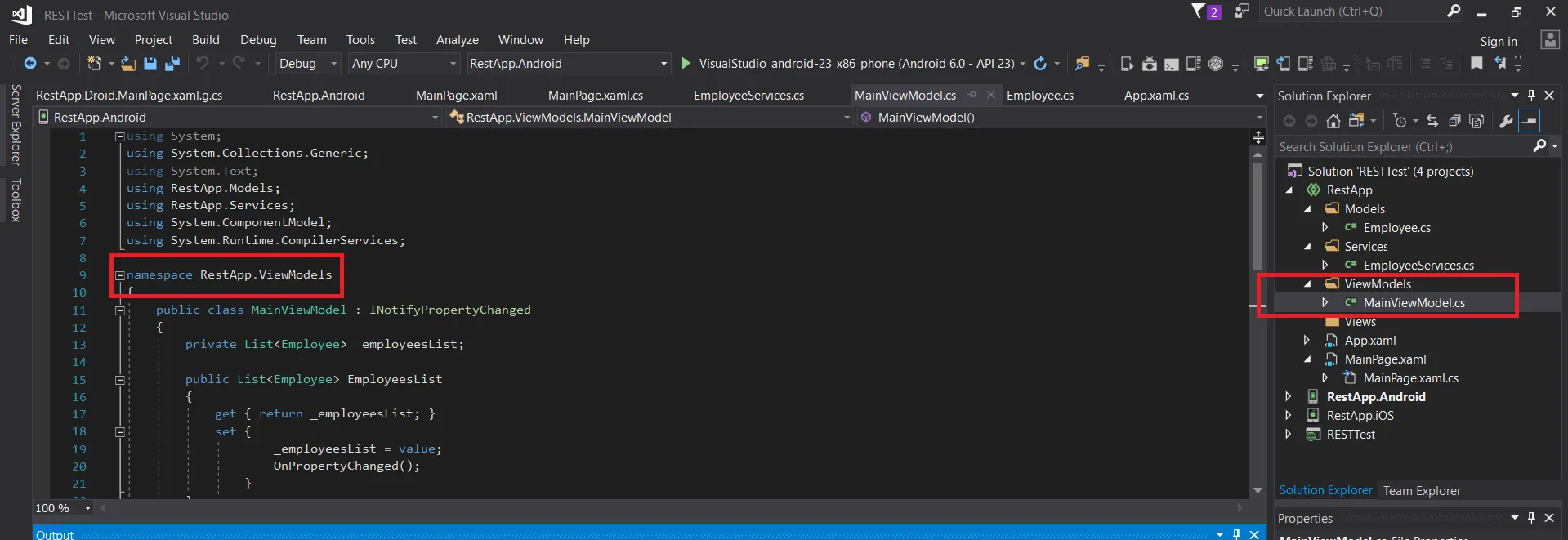Click the Android SDK manager download icon
1568x540 pixels.
[1150, 63]
